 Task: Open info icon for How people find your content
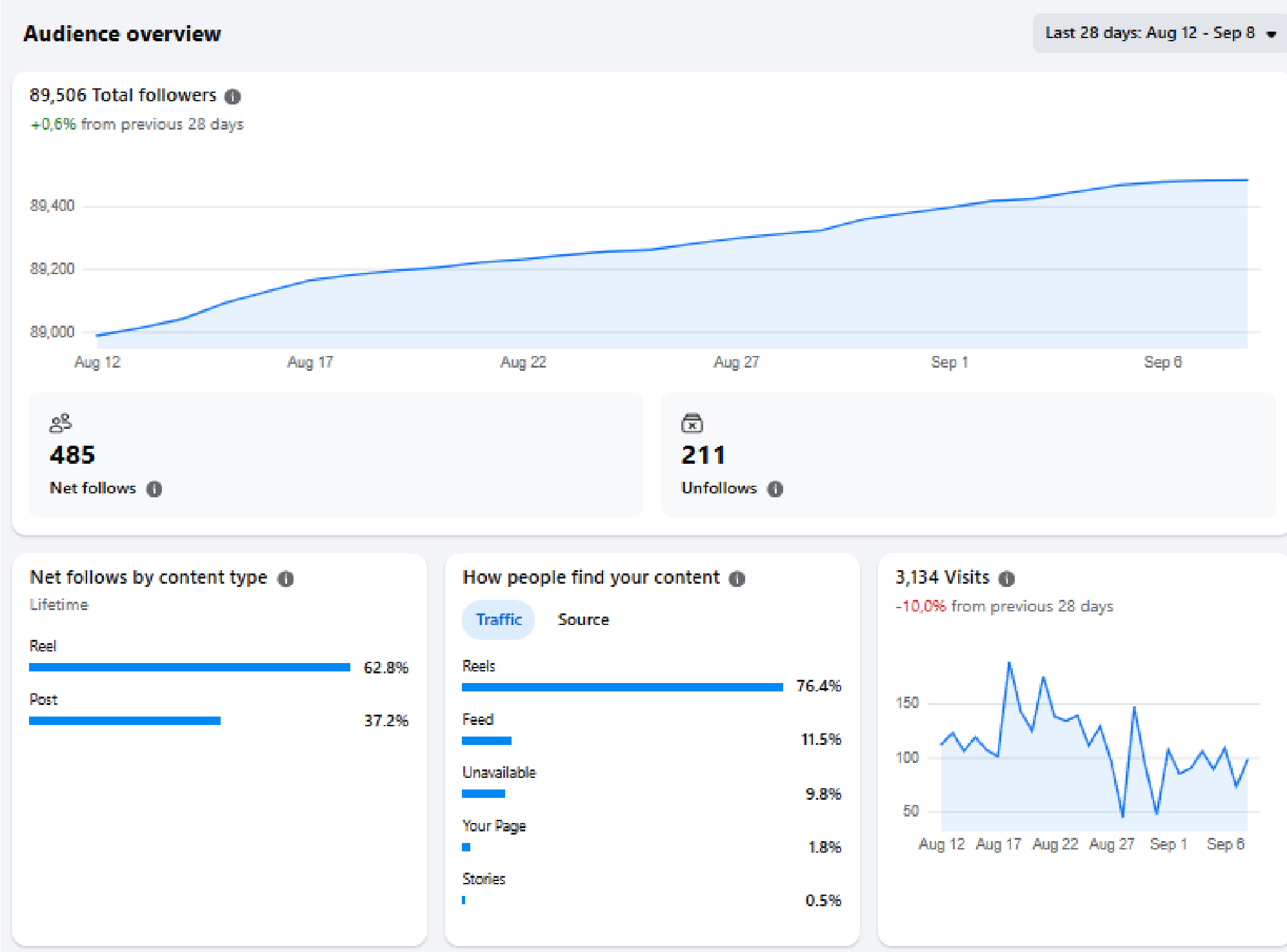(x=737, y=579)
